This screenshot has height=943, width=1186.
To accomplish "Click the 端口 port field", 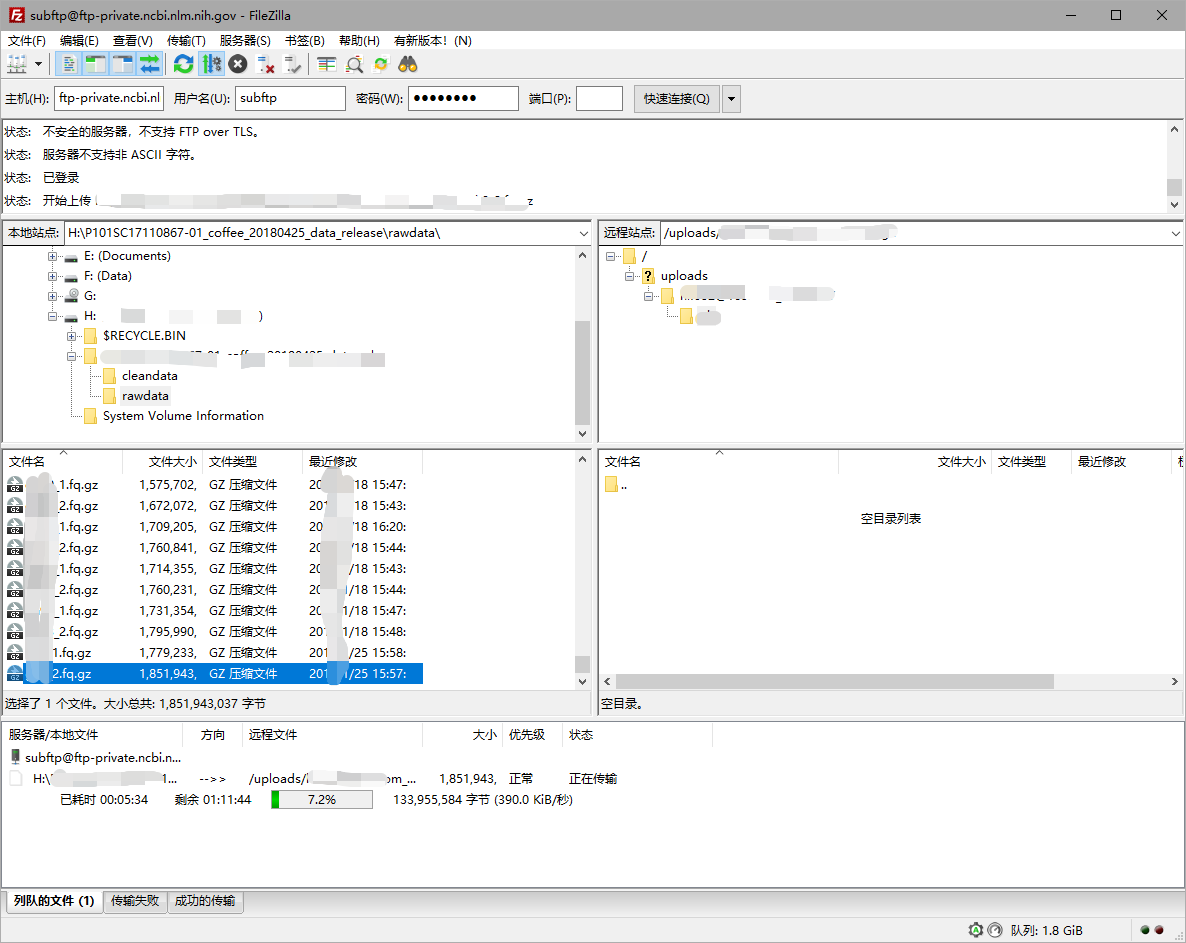I will click(599, 98).
